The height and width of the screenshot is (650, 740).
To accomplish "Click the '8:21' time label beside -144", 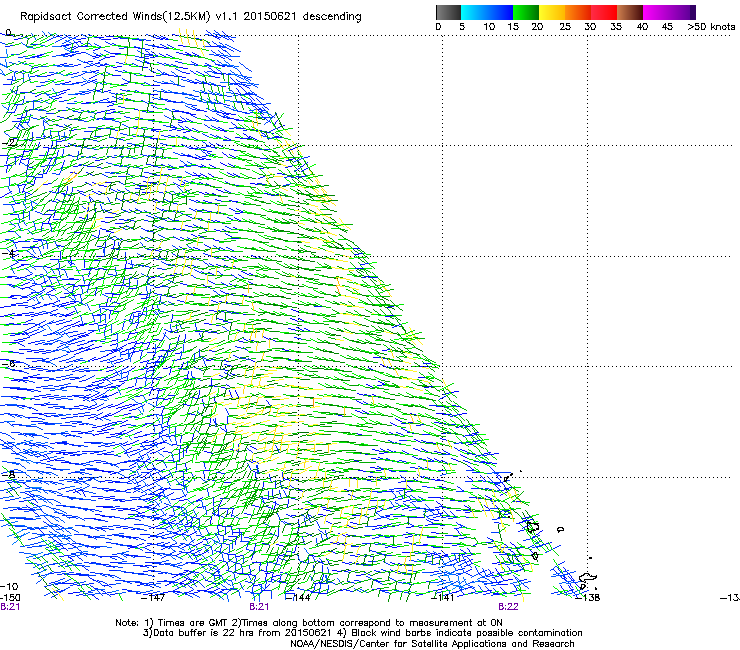I will click(x=259, y=607).
